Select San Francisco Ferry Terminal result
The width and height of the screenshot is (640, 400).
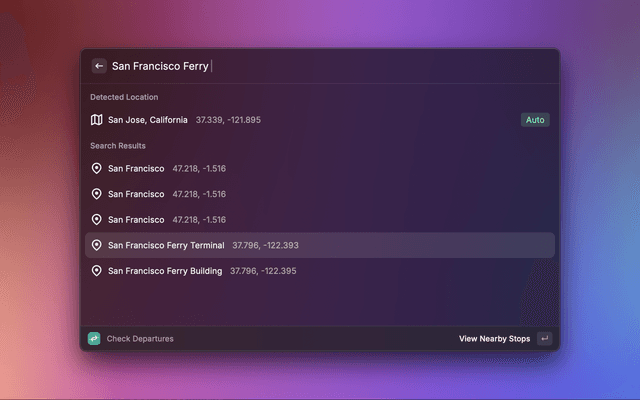[166, 245]
